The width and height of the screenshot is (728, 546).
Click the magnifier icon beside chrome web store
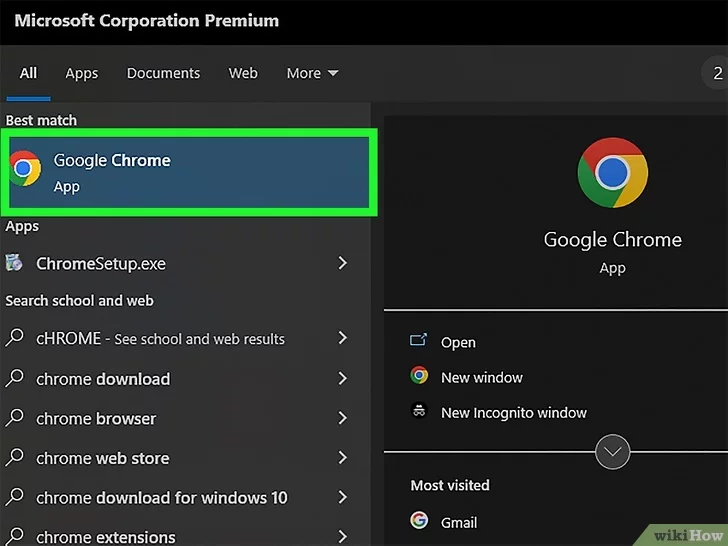[x=14, y=457]
